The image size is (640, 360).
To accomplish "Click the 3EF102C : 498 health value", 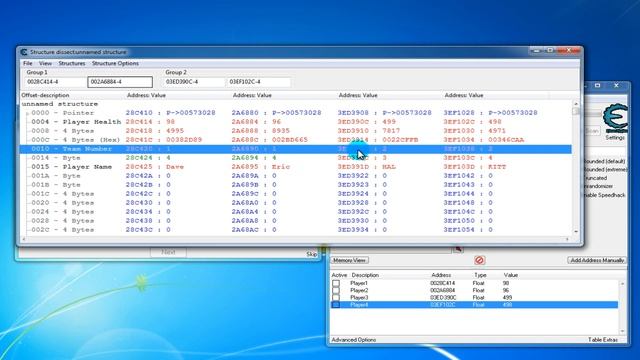I will tap(473, 122).
